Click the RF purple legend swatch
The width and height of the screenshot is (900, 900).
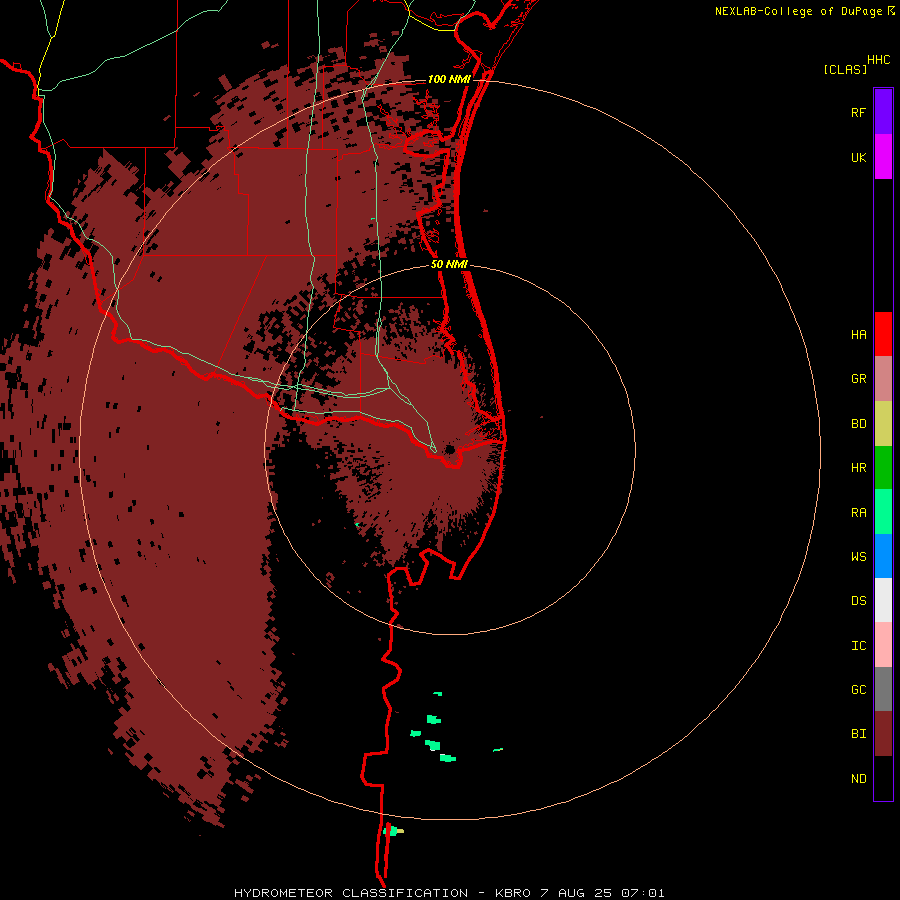[x=883, y=112]
